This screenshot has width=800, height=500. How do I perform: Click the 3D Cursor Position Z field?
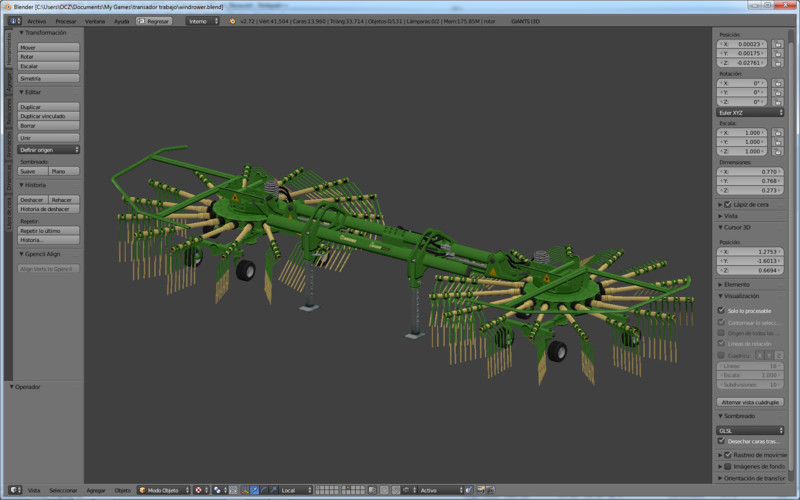pos(749,271)
